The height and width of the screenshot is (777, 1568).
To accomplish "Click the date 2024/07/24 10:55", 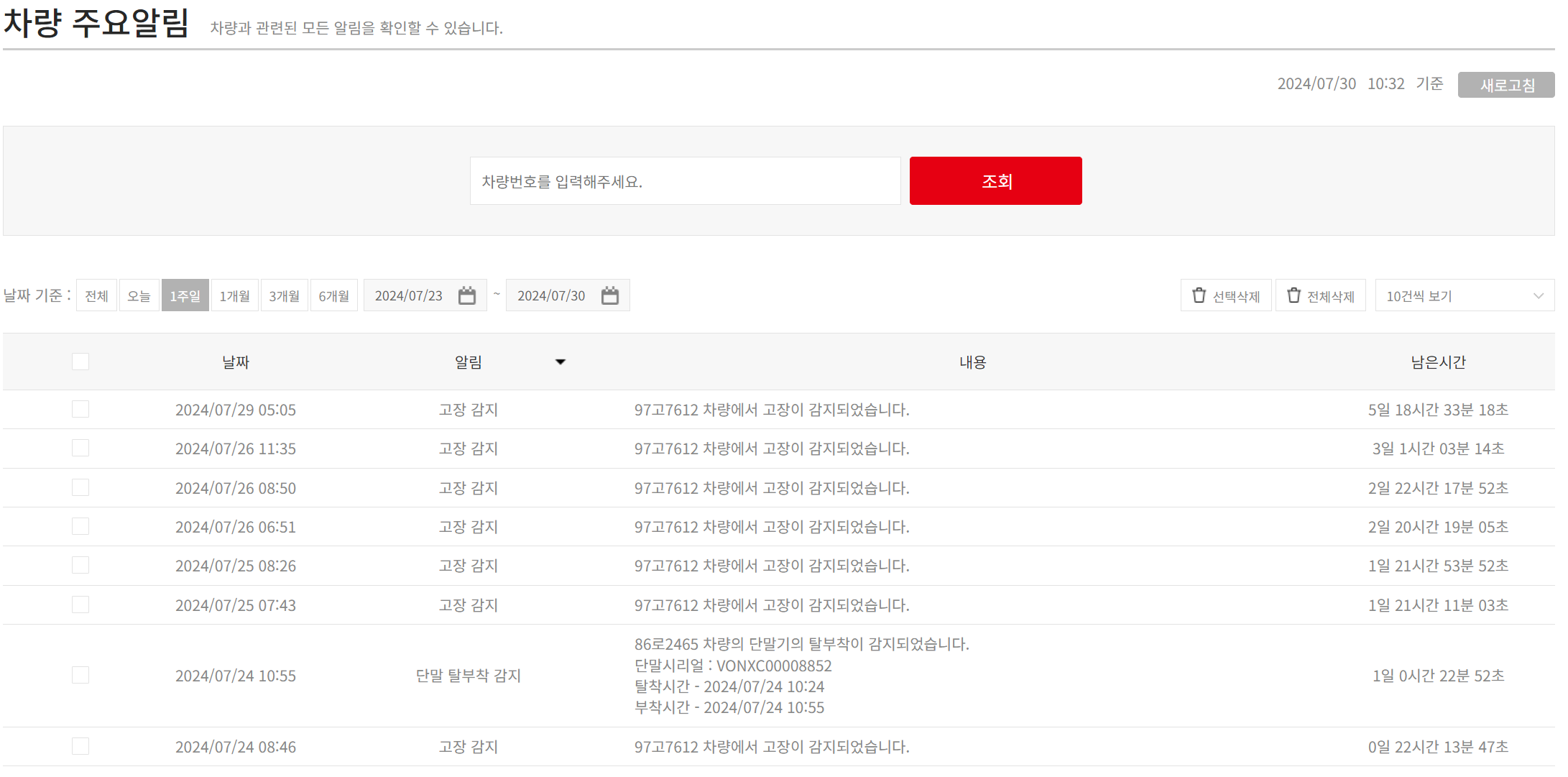I will pyautogui.click(x=236, y=676).
